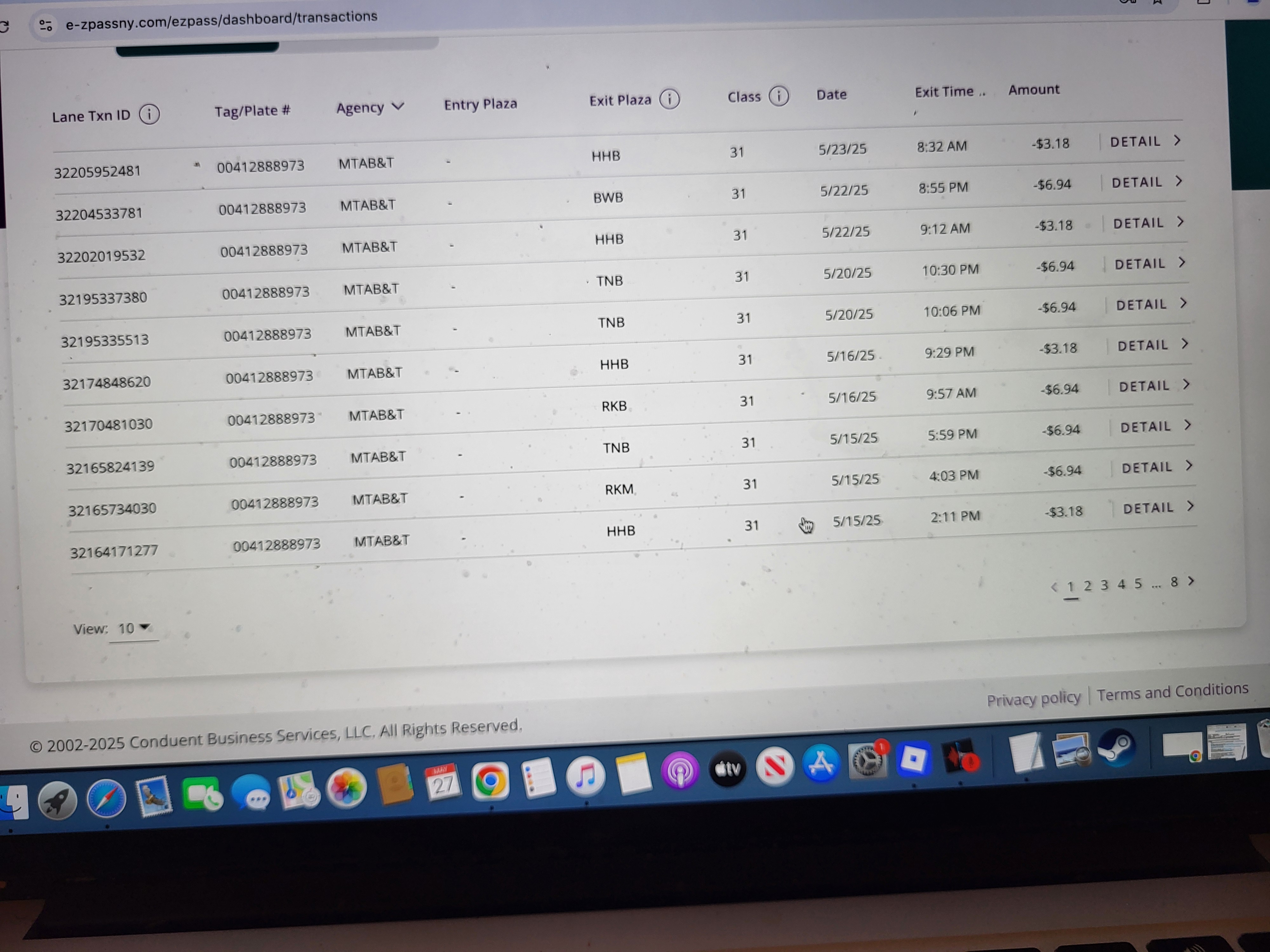Open Safari from the dock
This screenshot has height=952, width=1270.
[107, 798]
